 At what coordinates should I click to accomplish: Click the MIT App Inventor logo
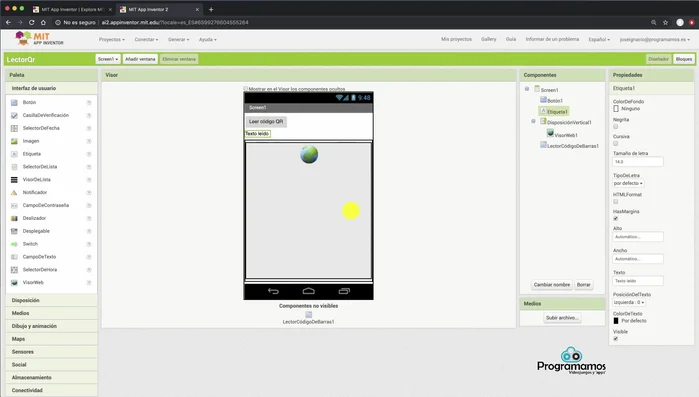[x=39, y=39]
